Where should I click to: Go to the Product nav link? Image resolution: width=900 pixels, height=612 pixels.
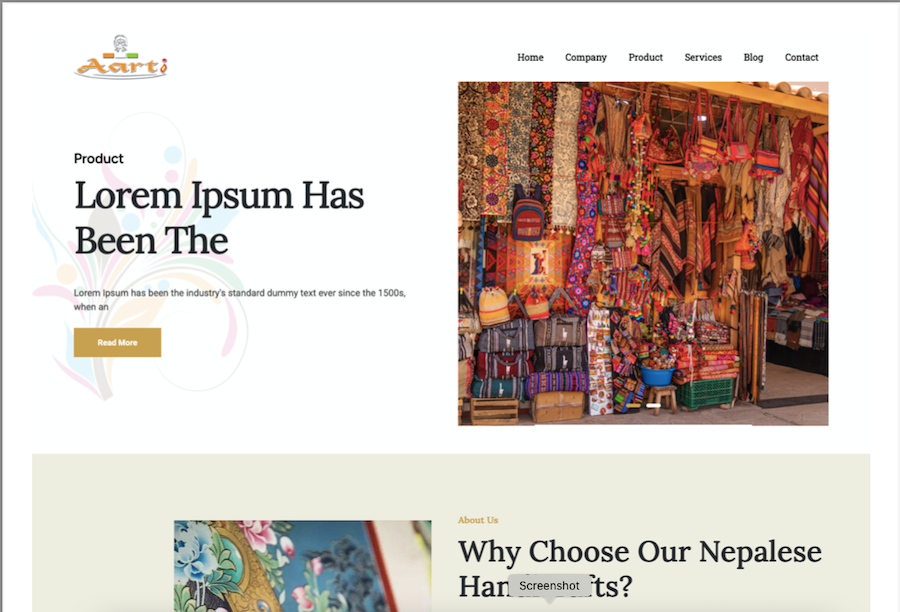645,57
